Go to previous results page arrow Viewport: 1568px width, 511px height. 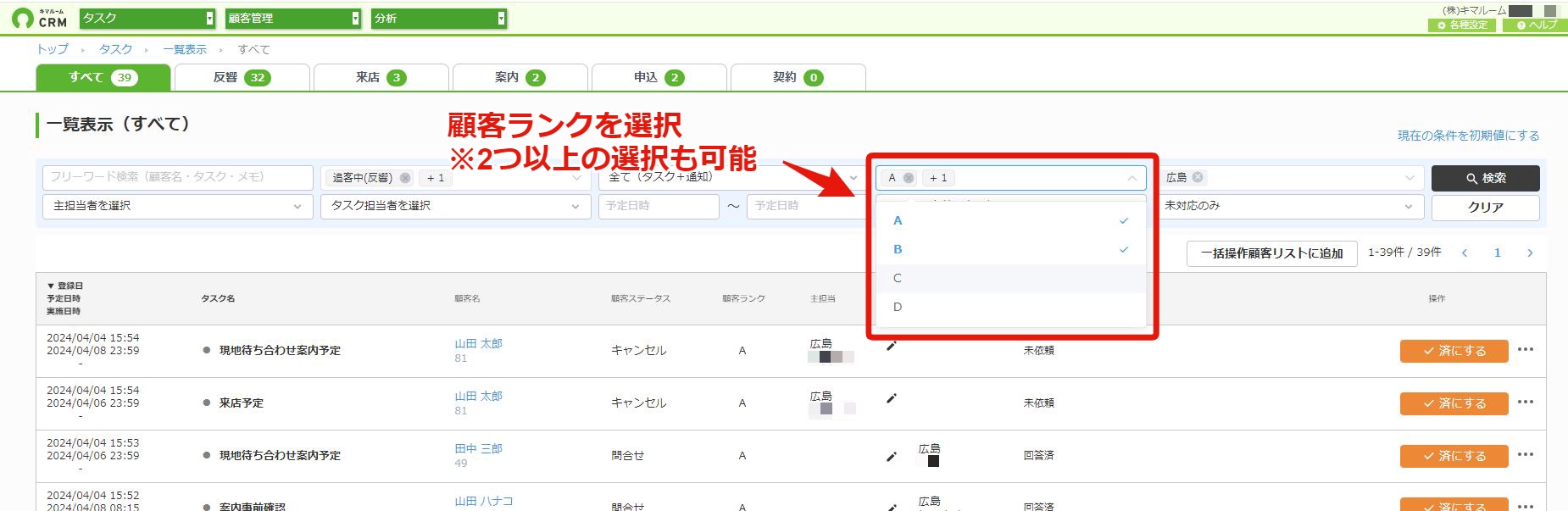click(x=1465, y=253)
